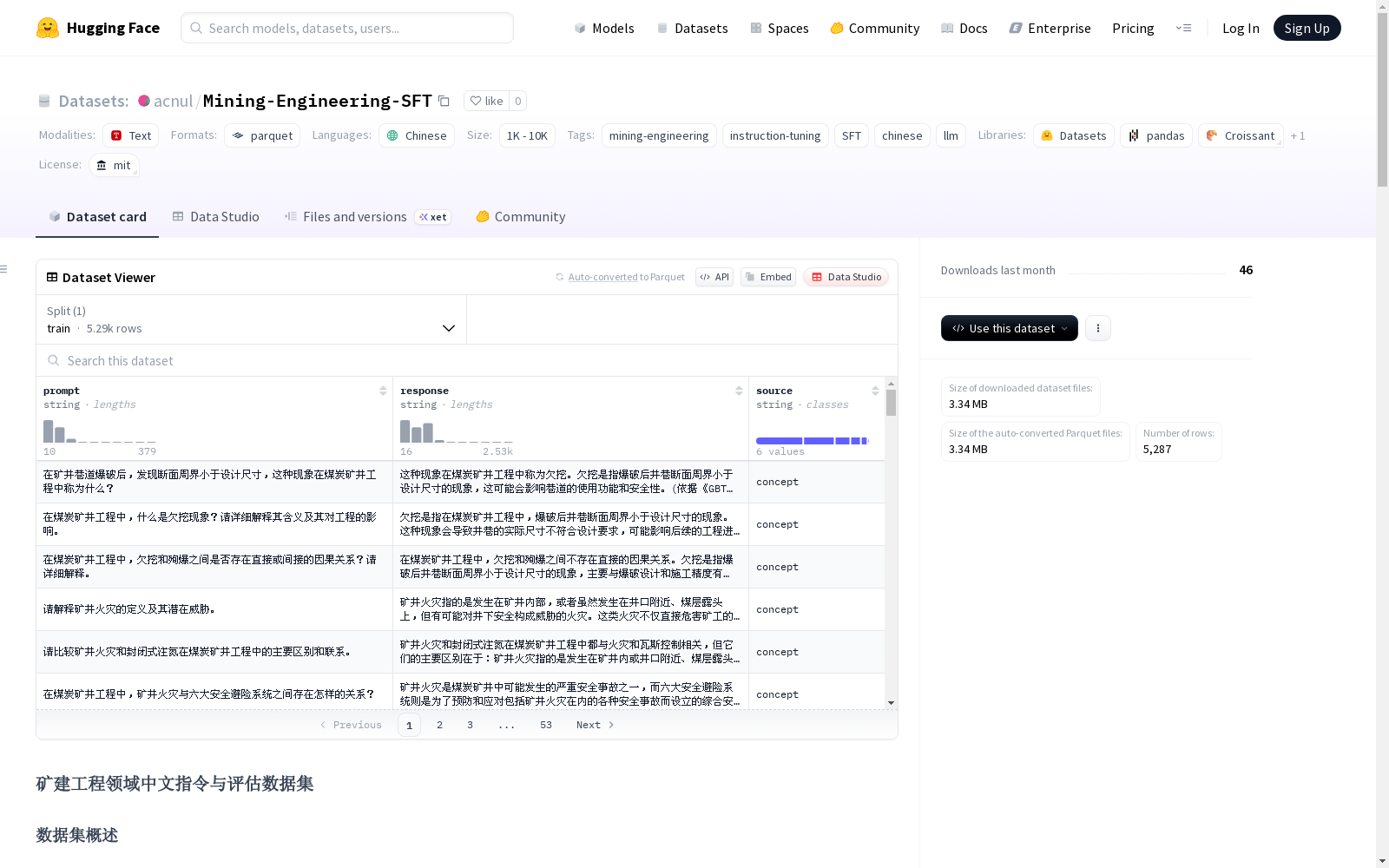Image resolution: width=1389 pixels, height=868 pixels.
Task: Click the 1K - 10K size tag
Action: tap(527, 135)
